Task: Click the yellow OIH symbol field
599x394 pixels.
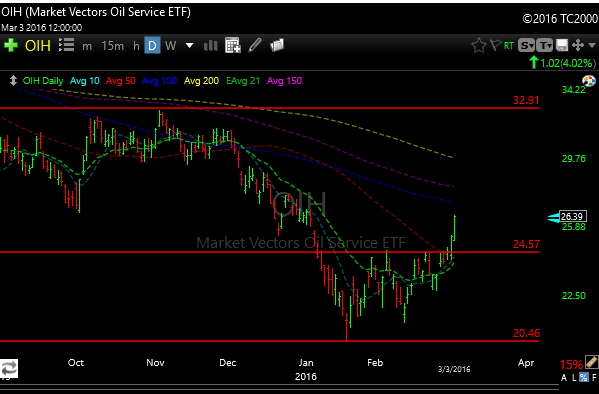Action: (x=37, y=46)
